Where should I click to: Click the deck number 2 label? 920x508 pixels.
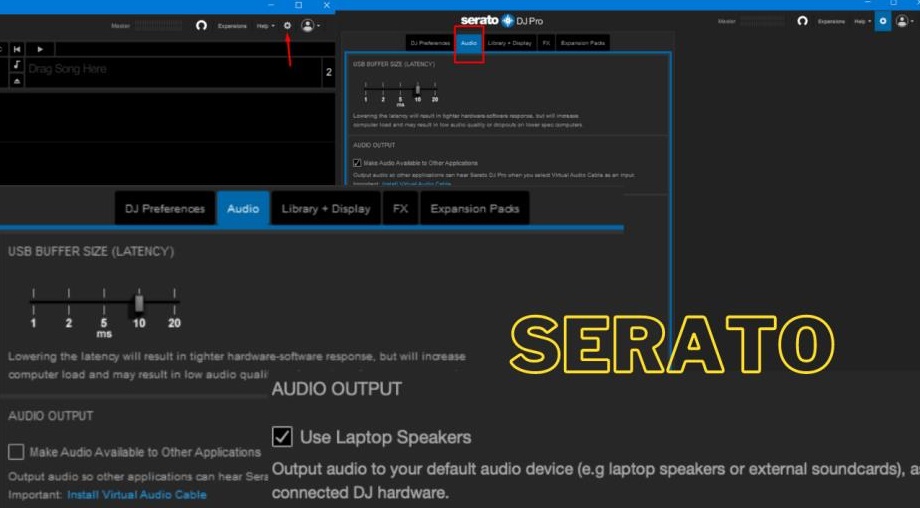(329, 72)
